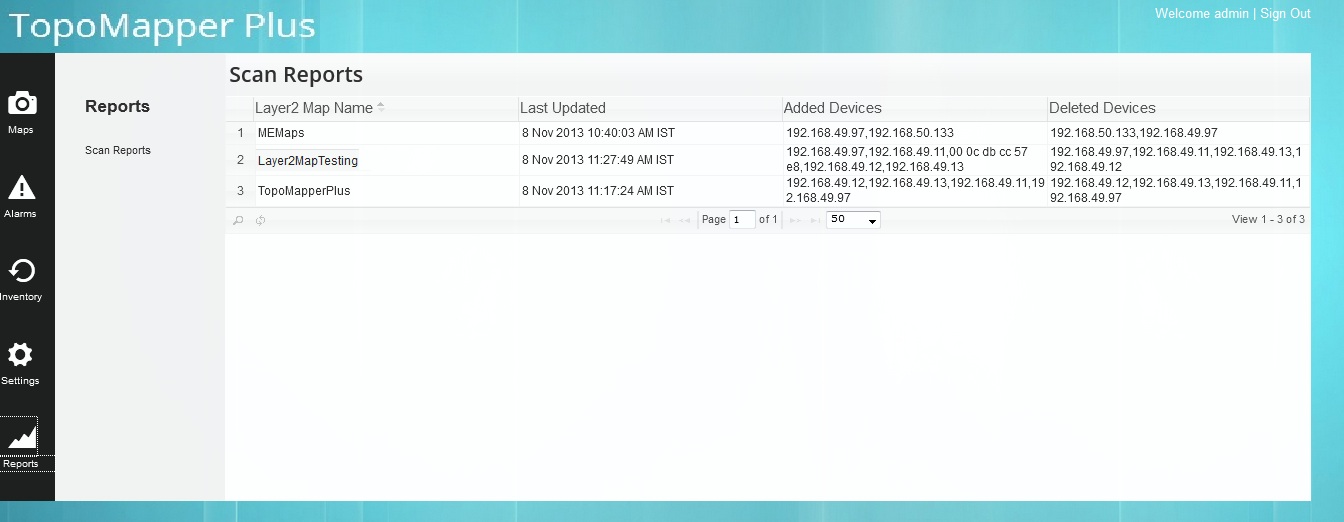Select the TopoMapperPlus row name

coord(304,190)
